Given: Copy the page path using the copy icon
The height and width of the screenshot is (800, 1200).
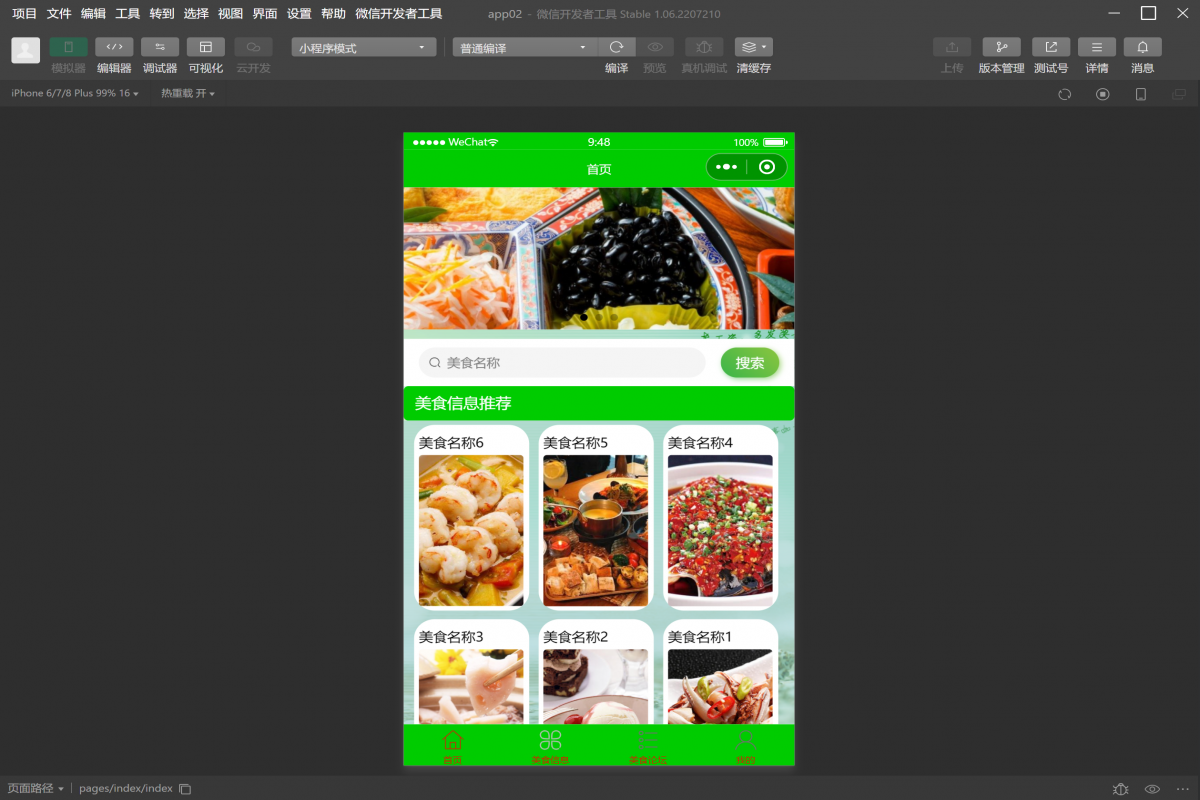Looking at the screenshot, I should point(185,789).
